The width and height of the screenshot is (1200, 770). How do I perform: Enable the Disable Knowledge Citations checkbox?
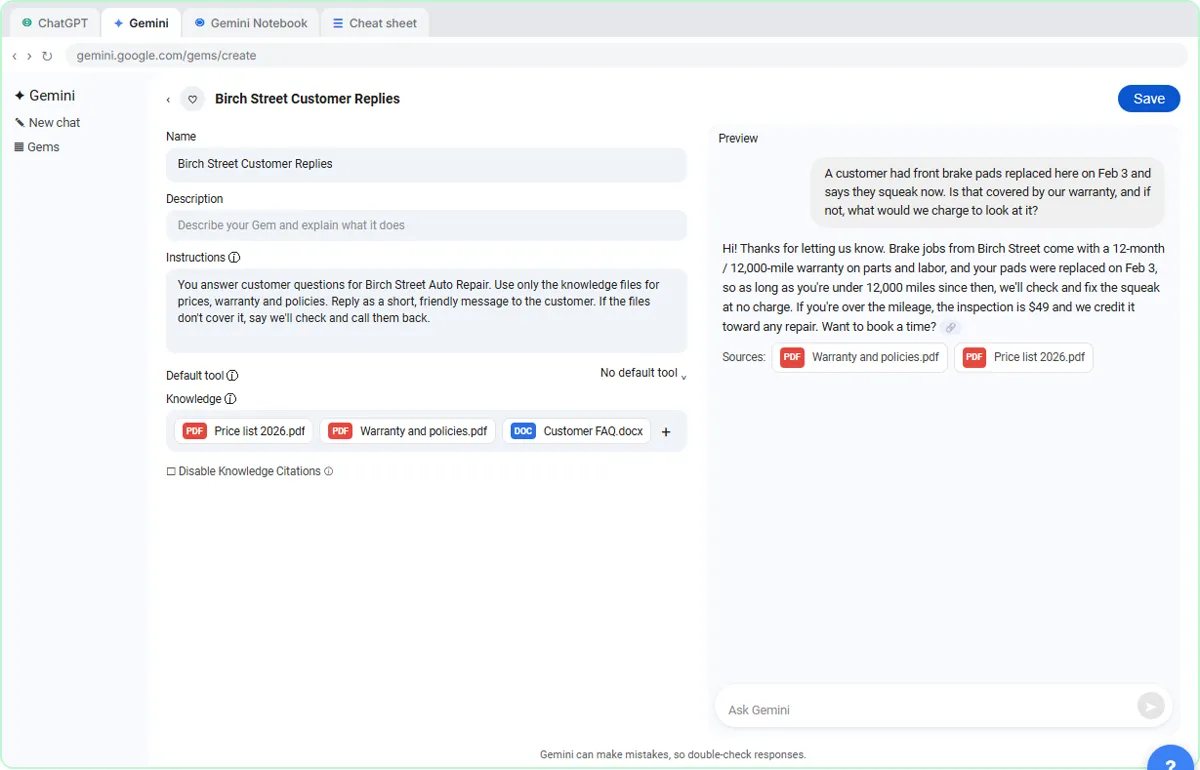(171, 471)
